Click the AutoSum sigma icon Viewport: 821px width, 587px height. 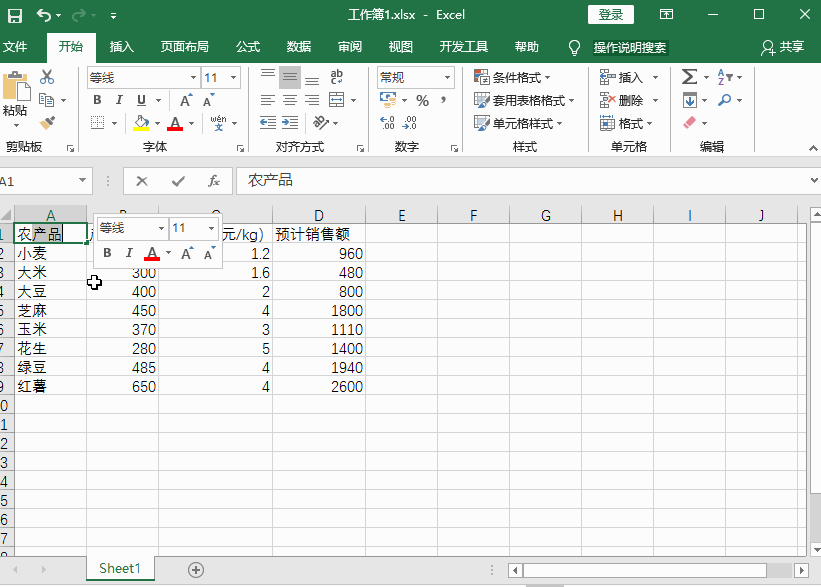tap(689, 77)
